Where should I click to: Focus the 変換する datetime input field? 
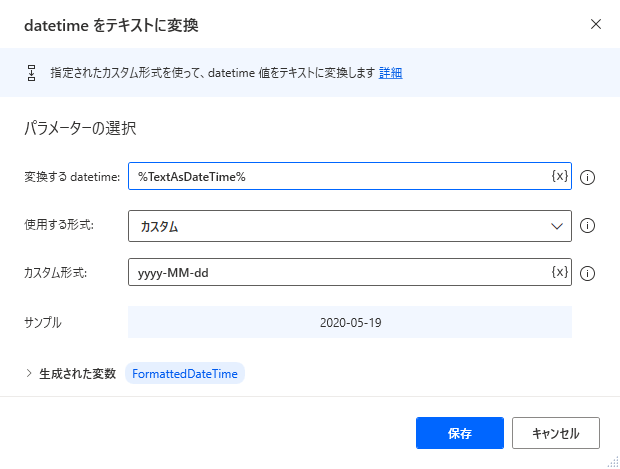point(340,177)
